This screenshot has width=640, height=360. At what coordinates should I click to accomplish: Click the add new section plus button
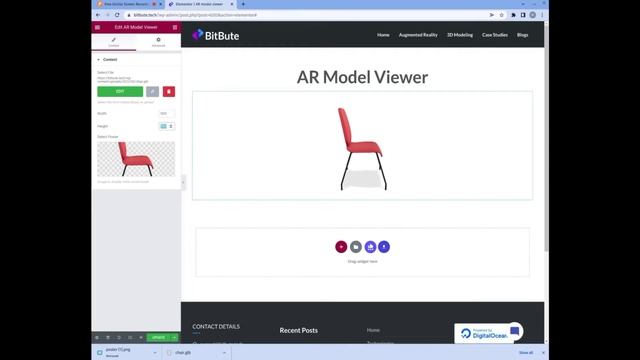tap(341, 247)
